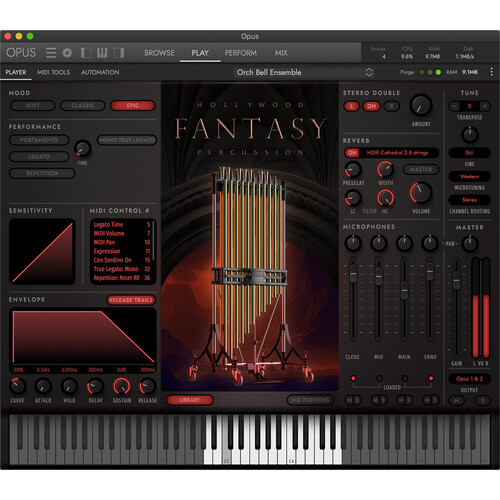500x500 pixels.
Task: Open the instrument three-dot options menu
Action: (491, 72)
